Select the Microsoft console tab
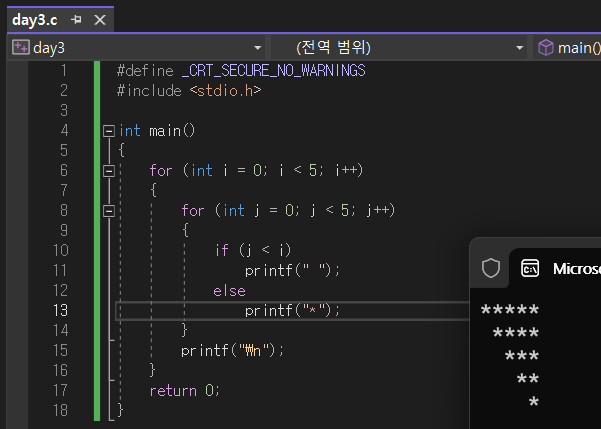 555,268
